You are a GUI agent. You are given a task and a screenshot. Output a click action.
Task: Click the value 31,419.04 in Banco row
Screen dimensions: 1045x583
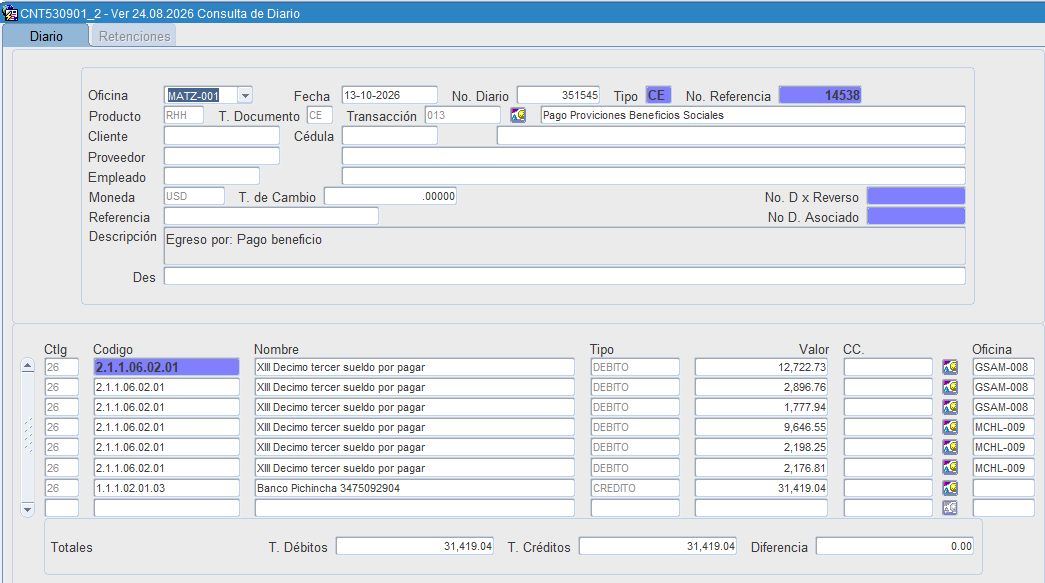click(x=761, y=488)
